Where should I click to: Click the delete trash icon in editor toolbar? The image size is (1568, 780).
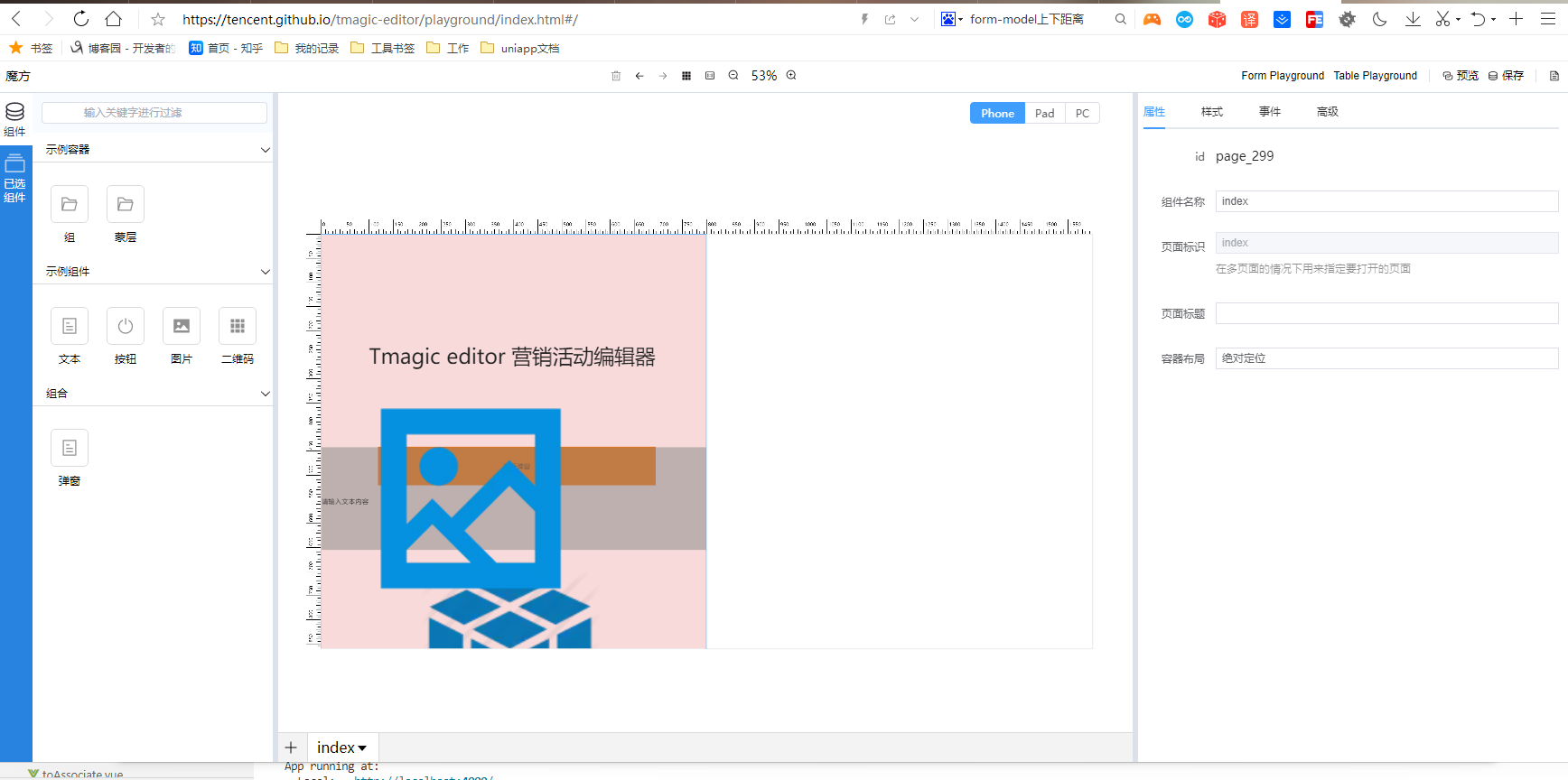tap(616, 76)
